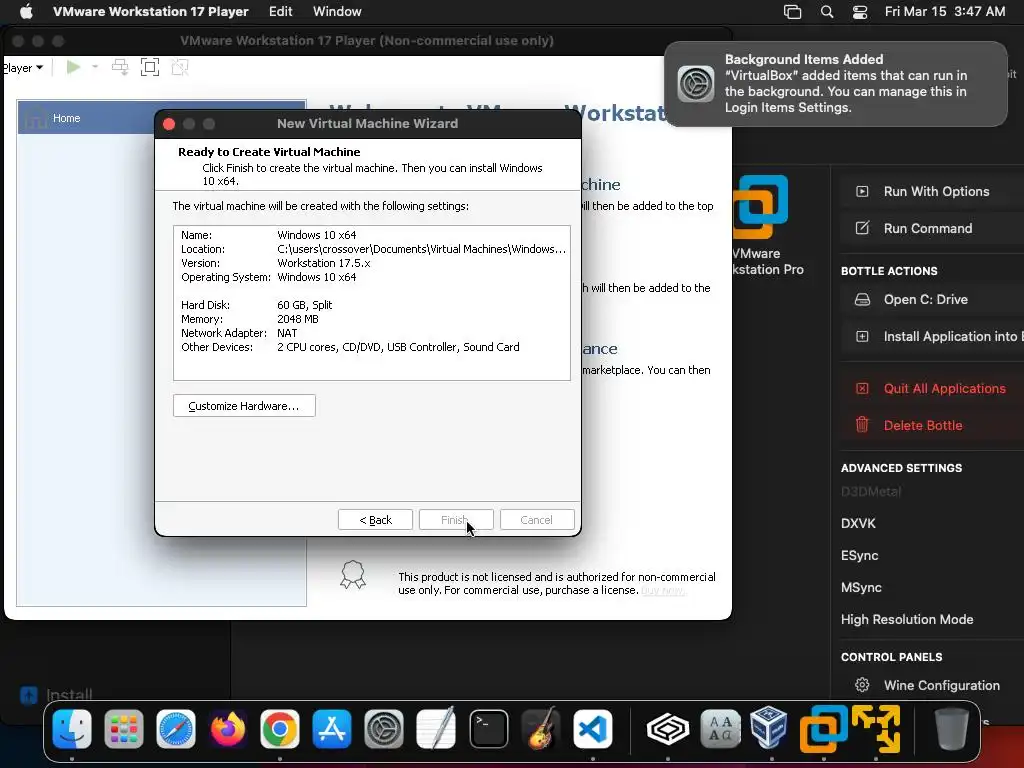Open System Settings from the Dock
1024x768 pixels.
click(x=384, y=729)
